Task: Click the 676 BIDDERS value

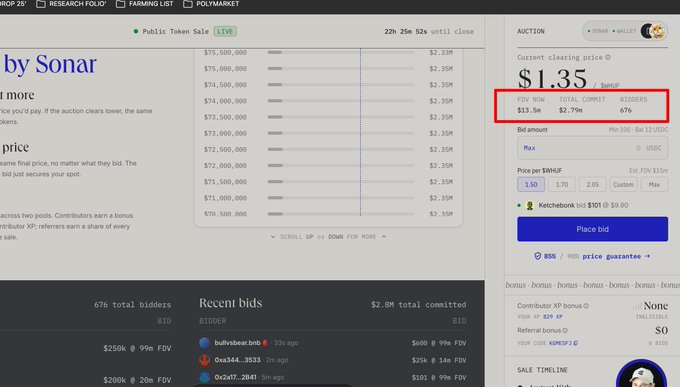Action: pyautogui.click(x=626, y=110)
